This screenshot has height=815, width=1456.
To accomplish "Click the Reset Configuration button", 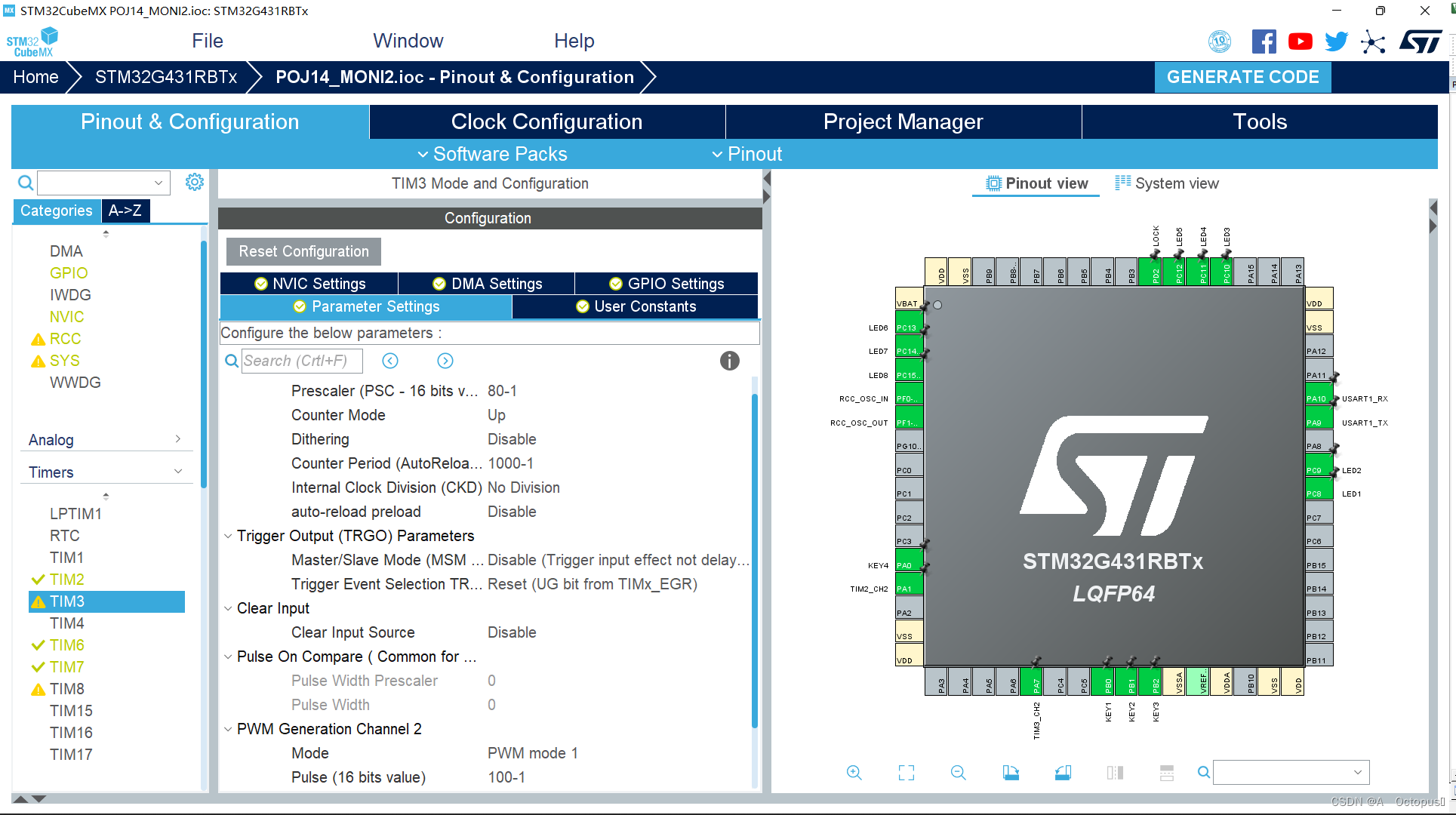I will [304, 251].
